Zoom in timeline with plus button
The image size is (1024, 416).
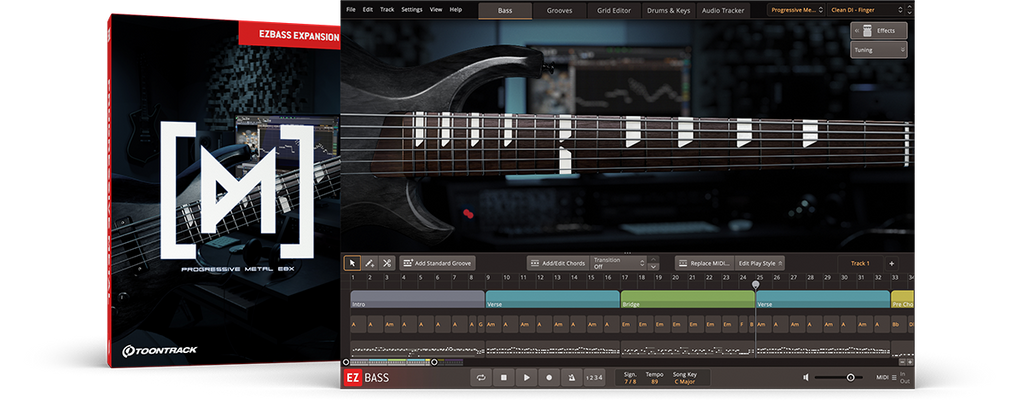pyautogui.click(x=910, y=362)
